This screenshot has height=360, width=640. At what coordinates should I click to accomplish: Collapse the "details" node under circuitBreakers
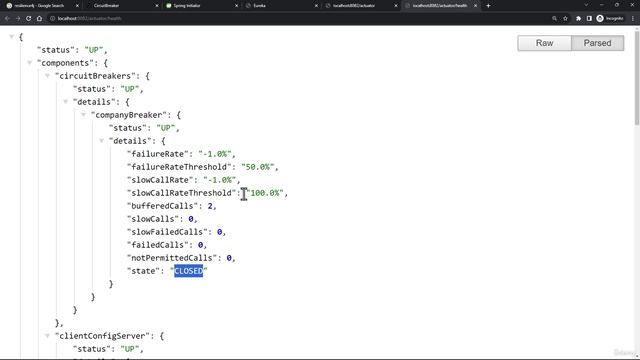[x=65, y=102]
